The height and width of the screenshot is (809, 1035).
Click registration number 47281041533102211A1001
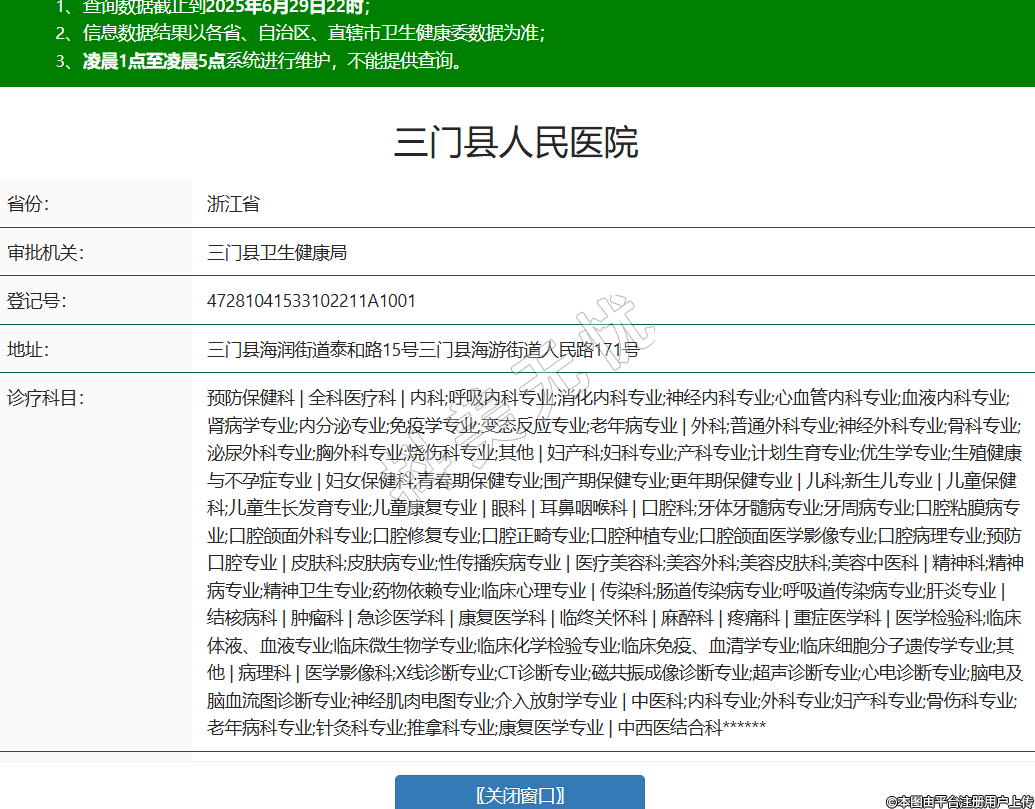(311, 301)
